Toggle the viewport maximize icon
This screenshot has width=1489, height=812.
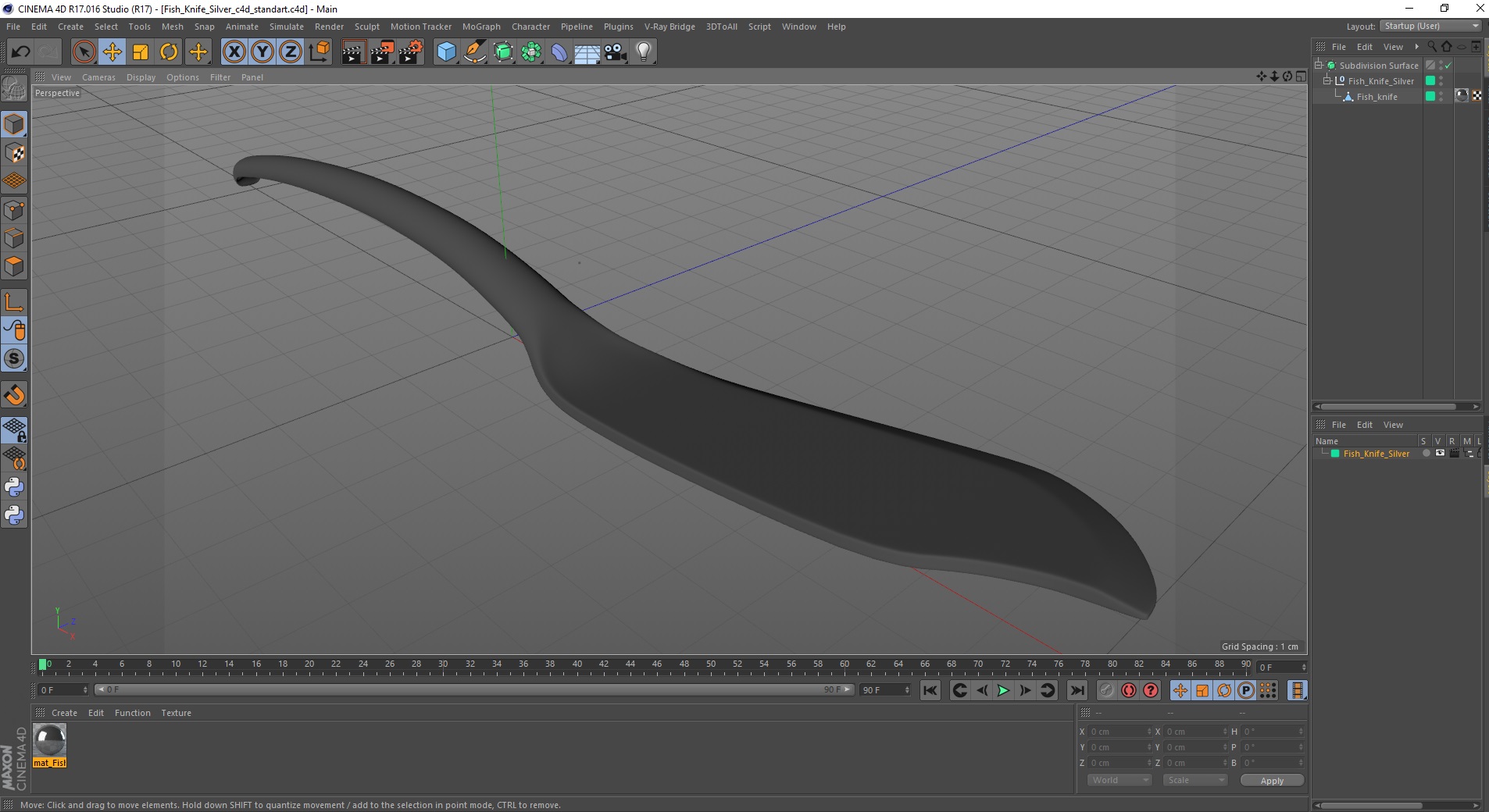(x=1301, y=77)
